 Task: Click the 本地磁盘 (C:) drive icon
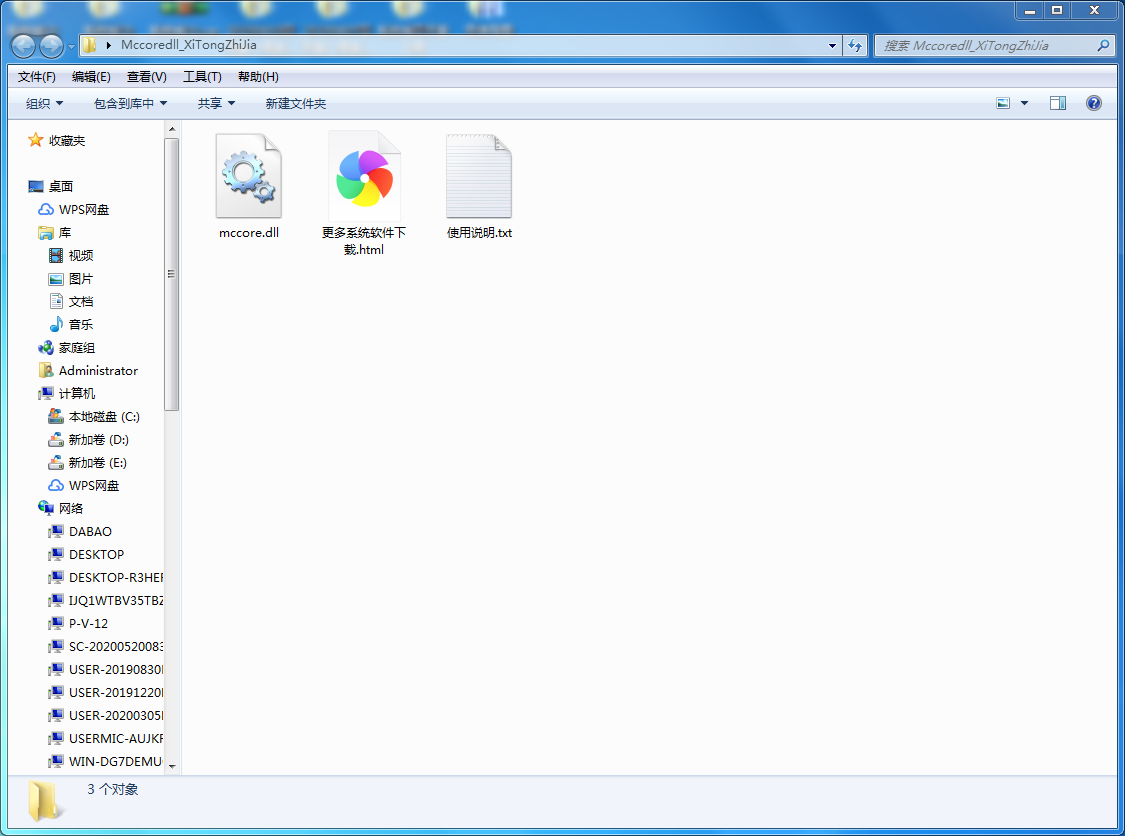(56, 416)
